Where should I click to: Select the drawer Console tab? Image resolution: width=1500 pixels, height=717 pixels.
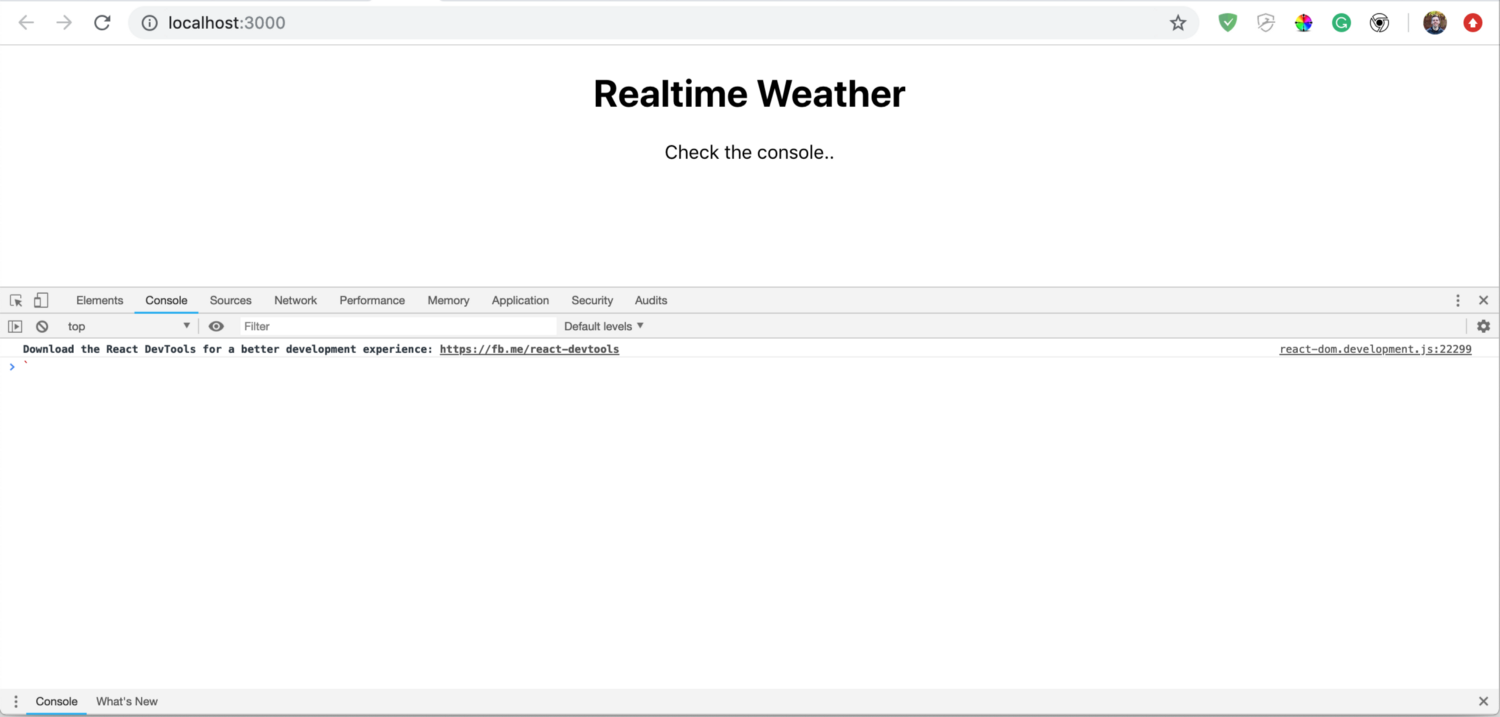(57, 701)
